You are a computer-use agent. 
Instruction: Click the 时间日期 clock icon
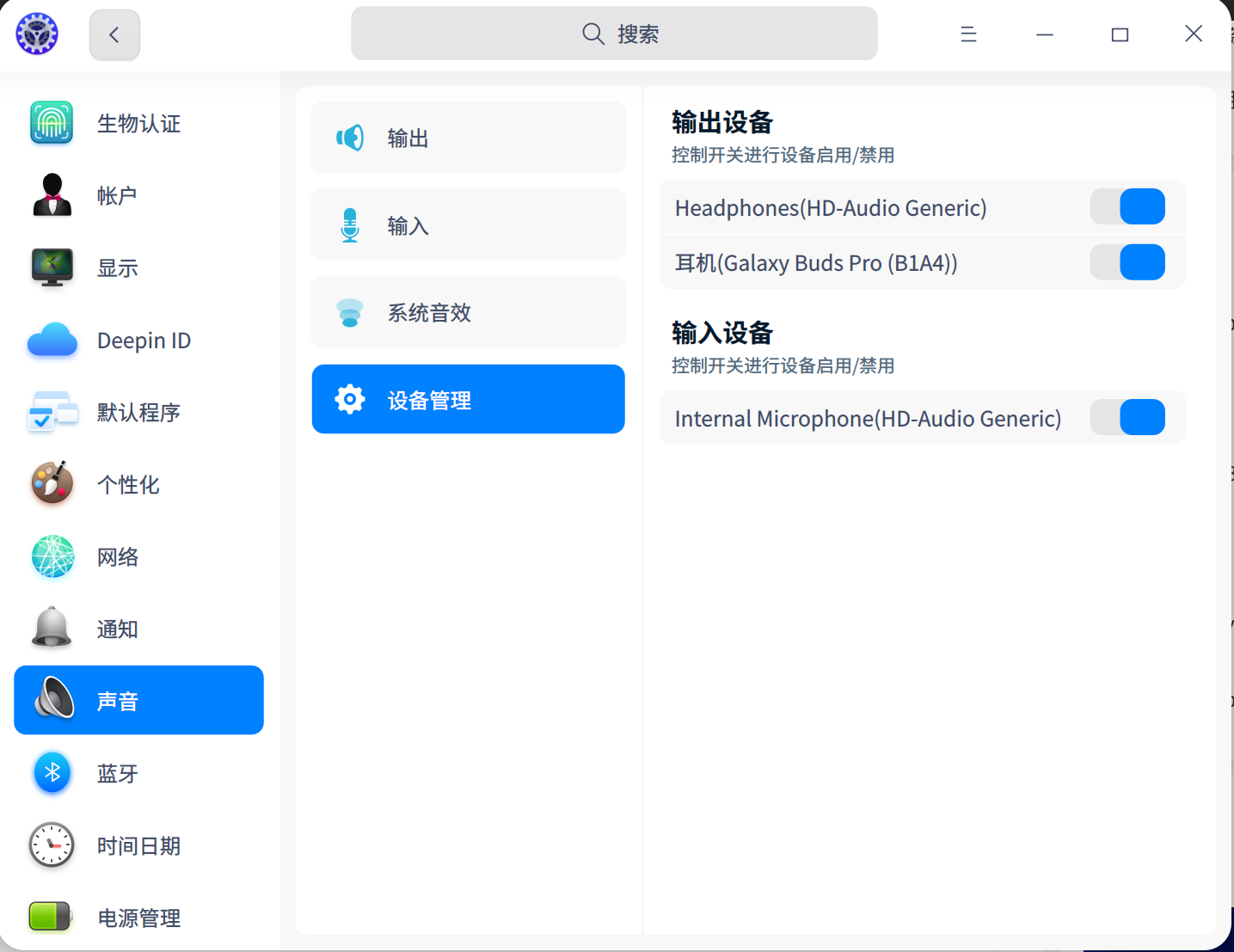52,845
